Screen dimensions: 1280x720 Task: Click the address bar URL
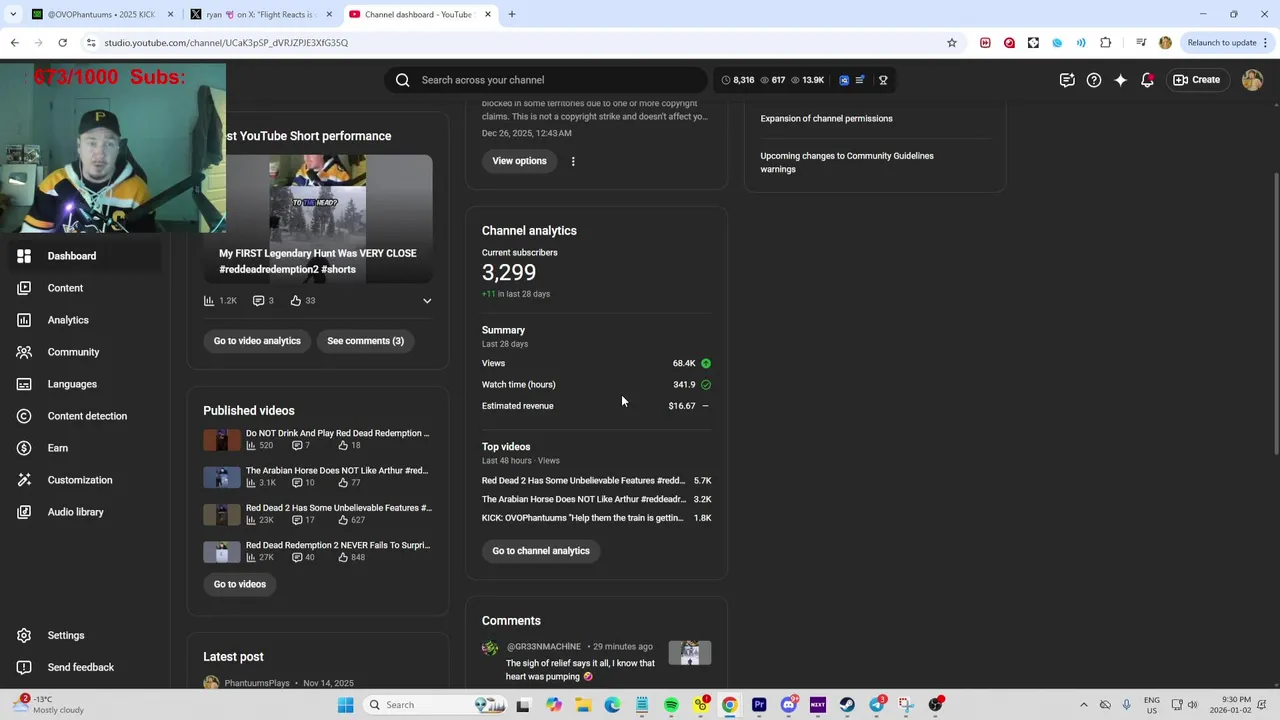coord(226,43)
